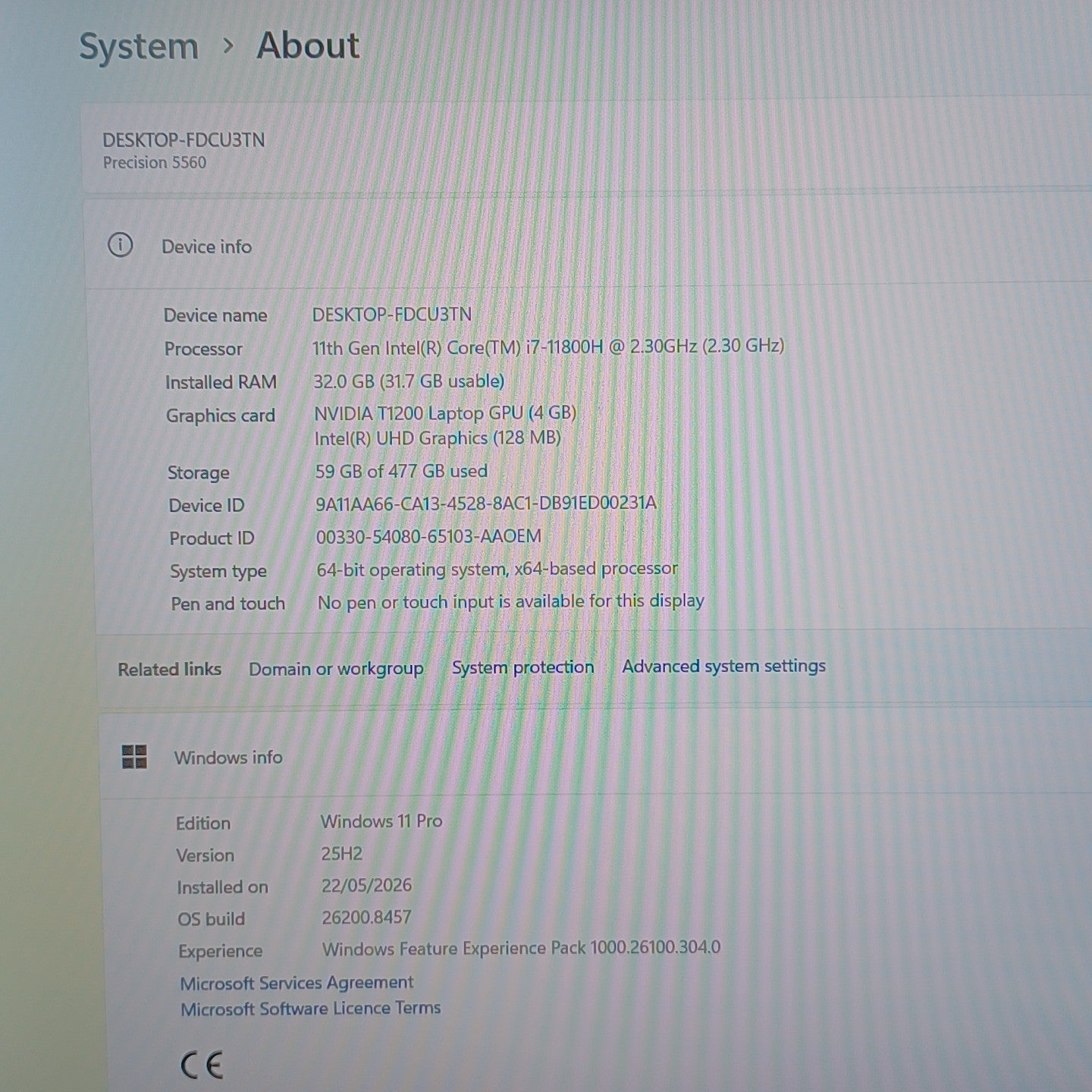Image resolution: width=1092 pixels, height=1092 pixels.
Task: Click the Processor label
Action: tap(203, 349)
